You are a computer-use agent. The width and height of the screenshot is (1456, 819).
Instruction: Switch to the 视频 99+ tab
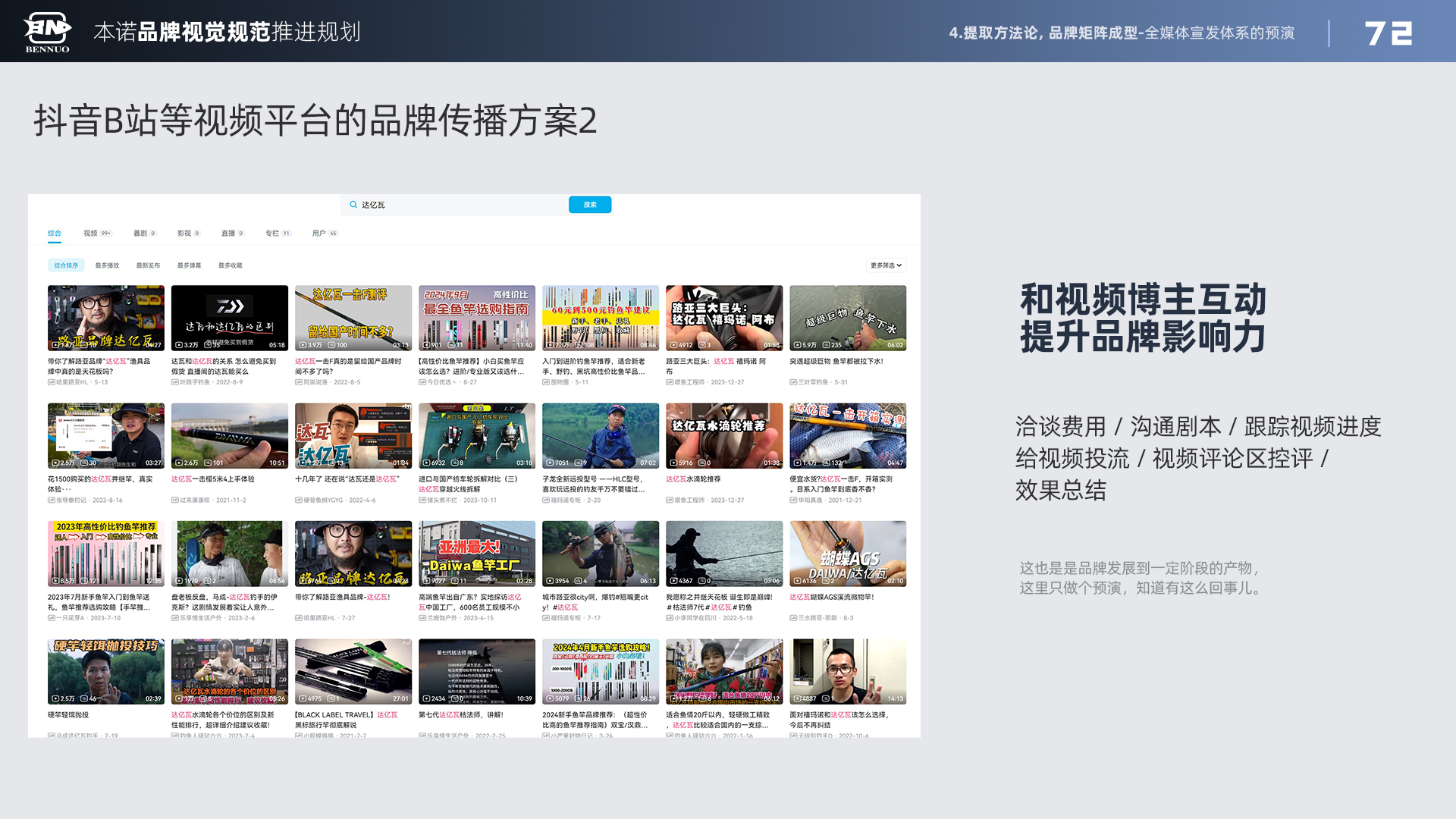pos(98,234)
